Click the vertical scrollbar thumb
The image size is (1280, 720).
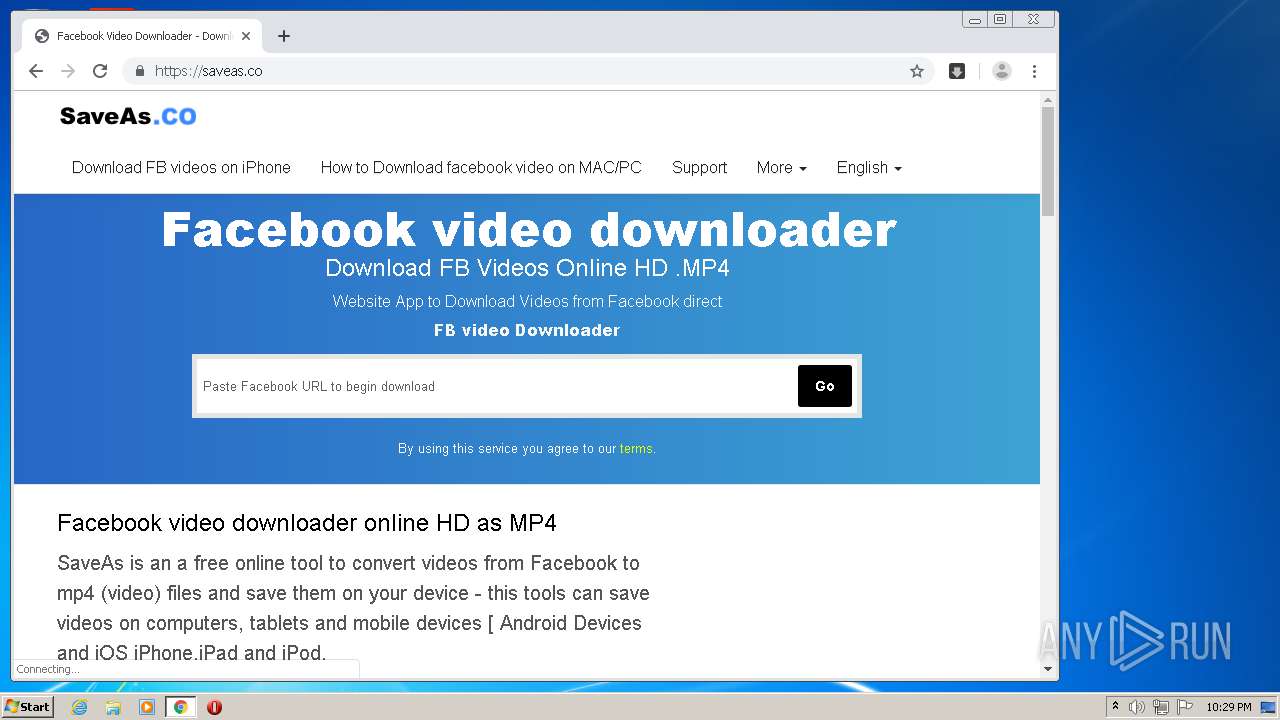(x=1048, y=161)
